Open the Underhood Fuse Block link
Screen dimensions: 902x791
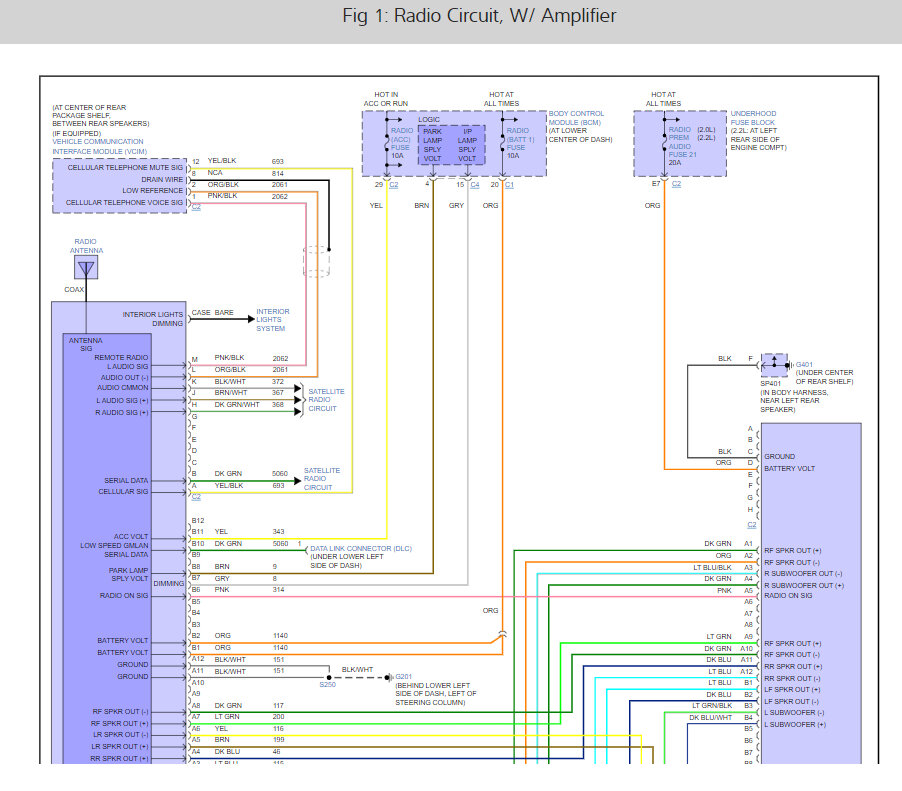click(753, 118)
